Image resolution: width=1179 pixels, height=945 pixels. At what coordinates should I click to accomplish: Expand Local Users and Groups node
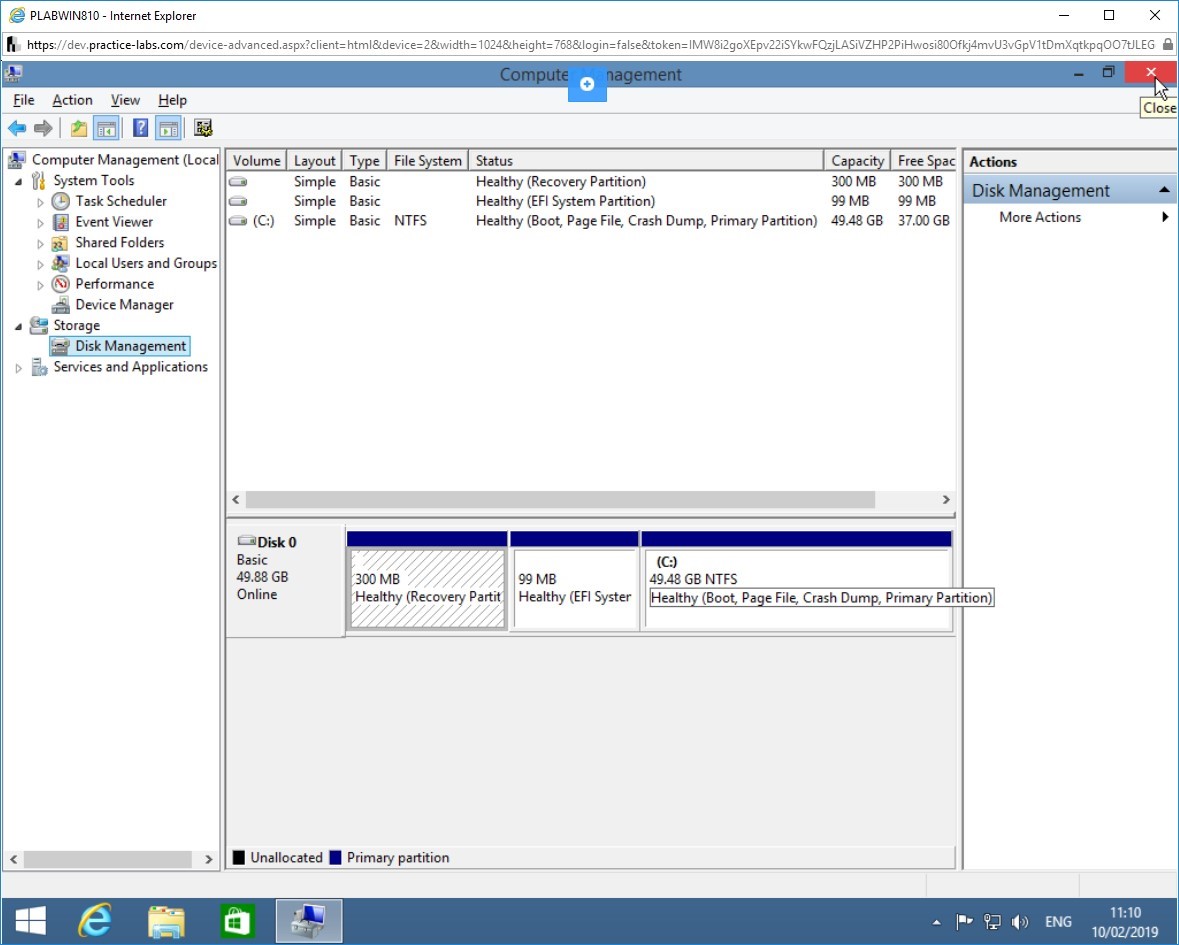40,264
